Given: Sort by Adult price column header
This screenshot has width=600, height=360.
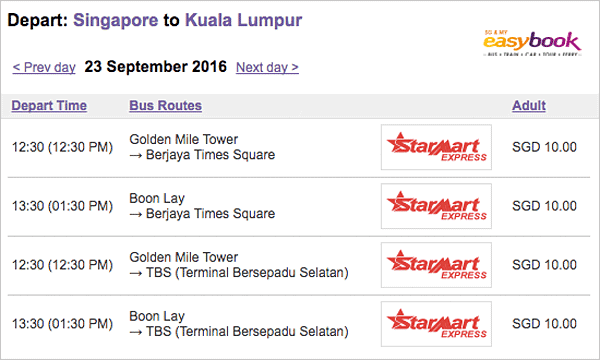Looking at the screenshot, I should [529, 106].
